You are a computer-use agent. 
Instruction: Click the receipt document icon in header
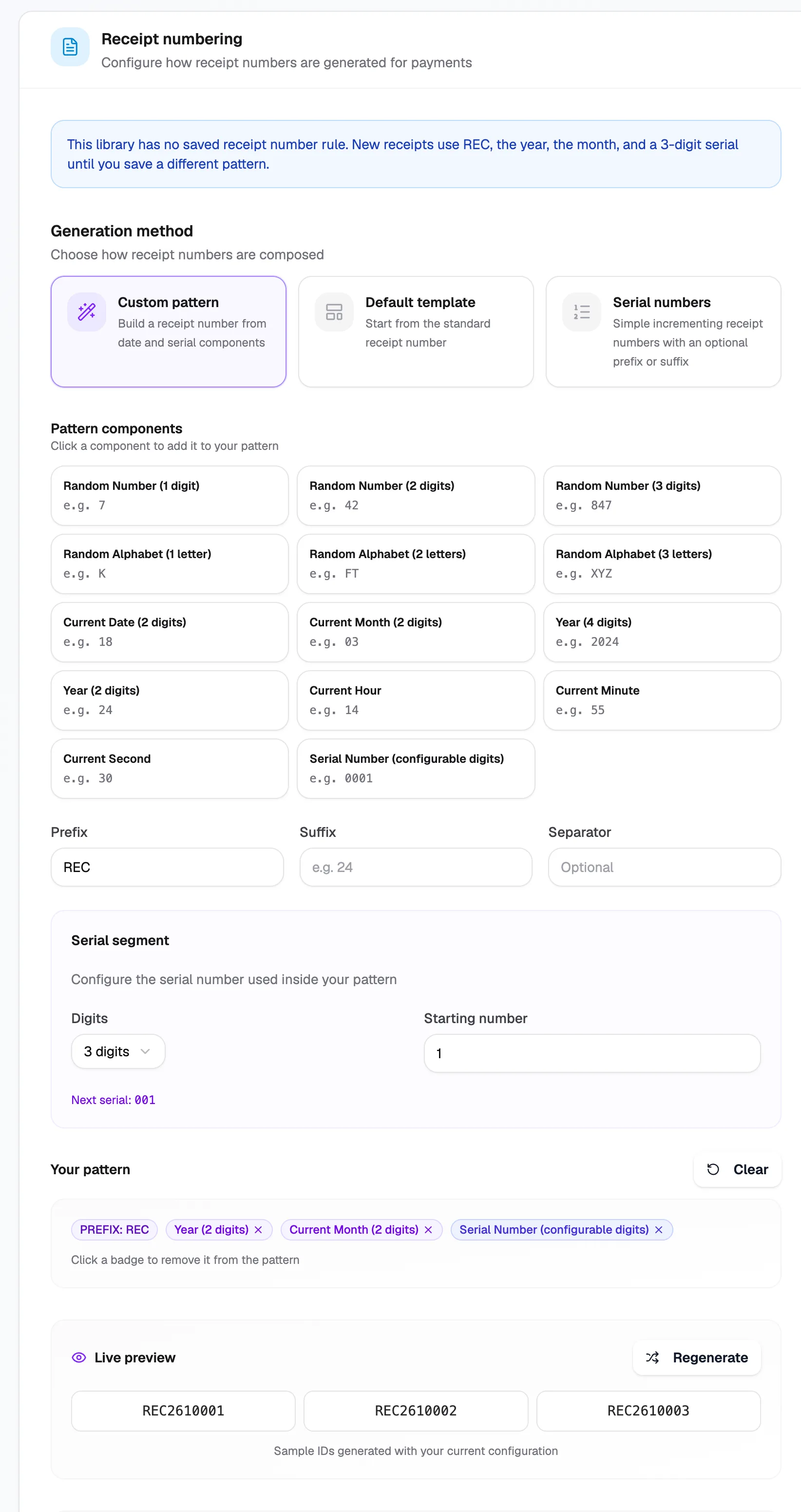[70, 47]
